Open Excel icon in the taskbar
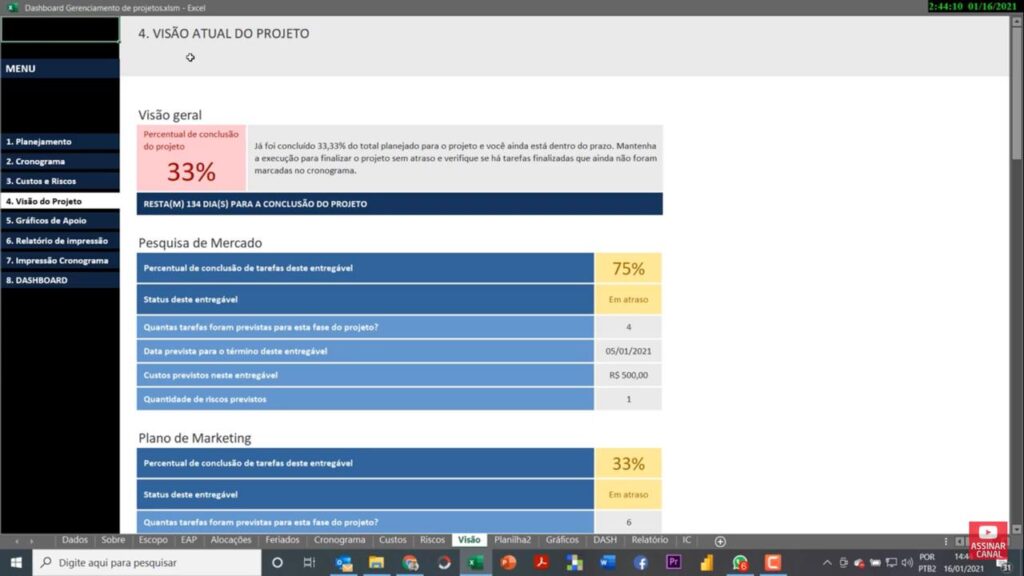 coord(474,561)
